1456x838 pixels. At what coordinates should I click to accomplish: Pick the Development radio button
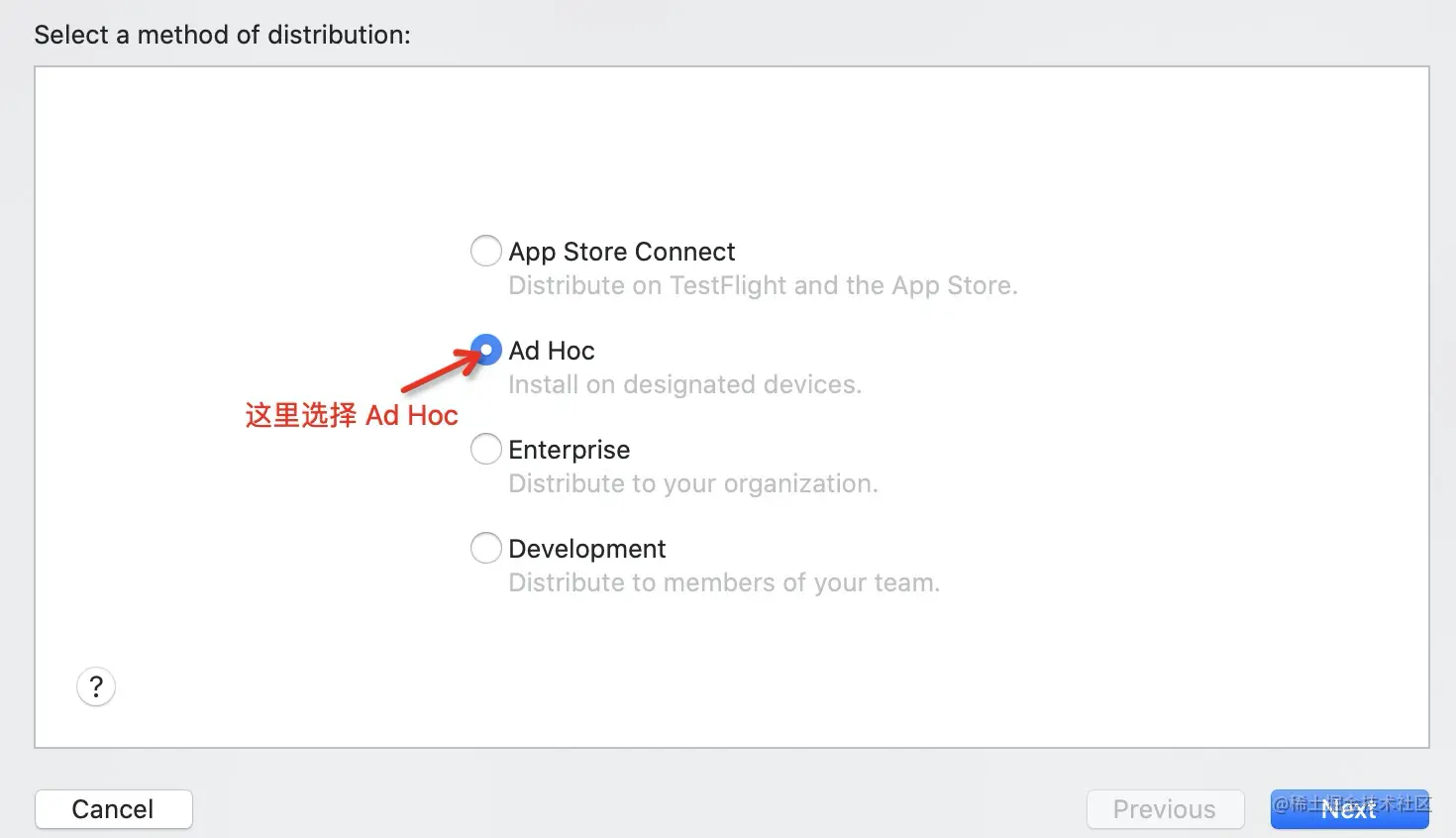click(485, 548)
